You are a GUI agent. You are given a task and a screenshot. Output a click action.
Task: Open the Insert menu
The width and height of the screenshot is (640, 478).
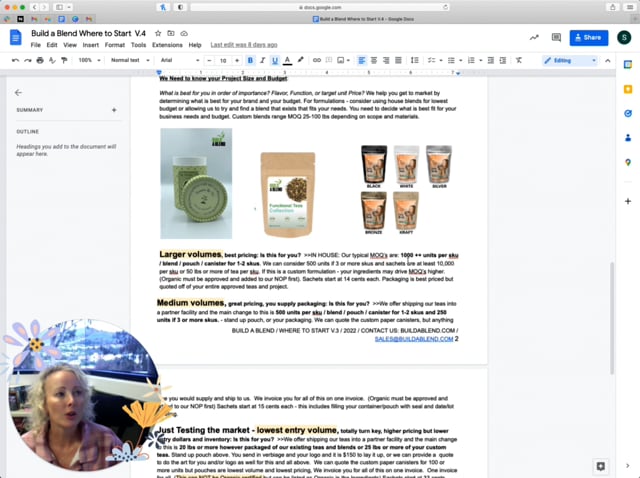point(90,45)
